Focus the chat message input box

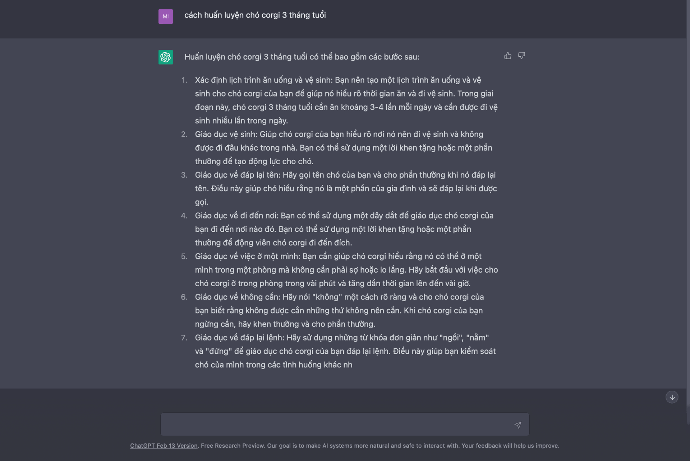coord(340,424)
